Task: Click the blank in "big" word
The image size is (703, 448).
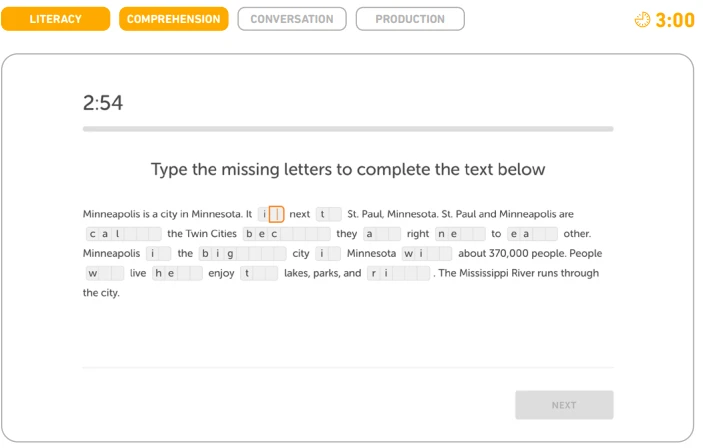Action: [243, 253]
